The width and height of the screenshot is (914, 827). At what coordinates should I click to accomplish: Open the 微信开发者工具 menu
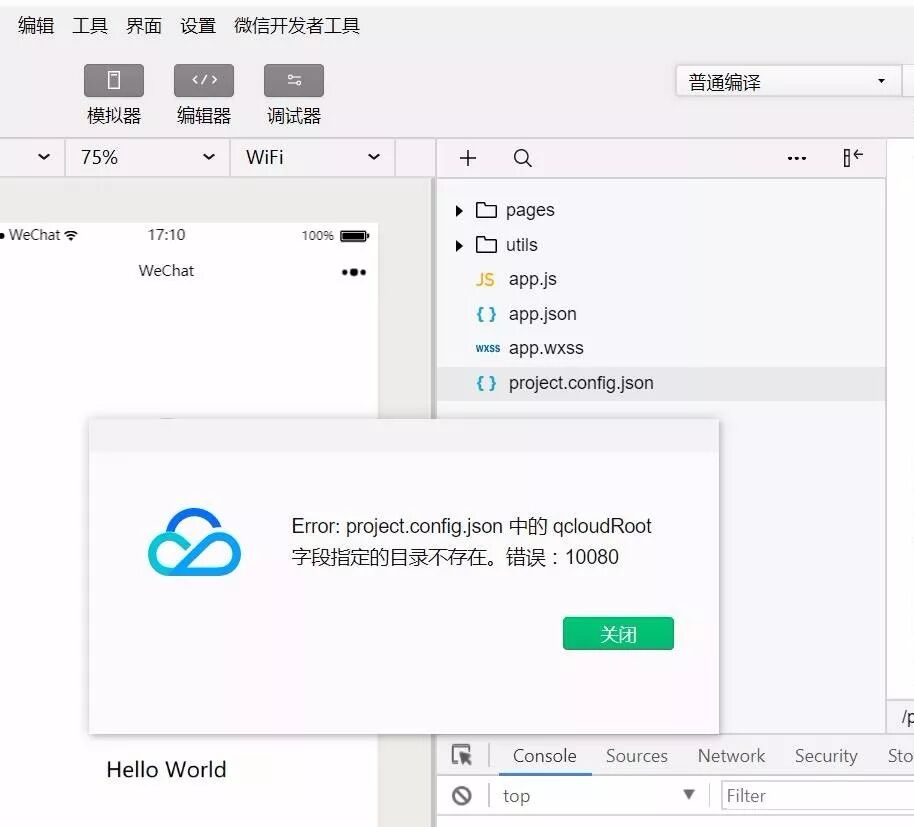coord(297,26)
